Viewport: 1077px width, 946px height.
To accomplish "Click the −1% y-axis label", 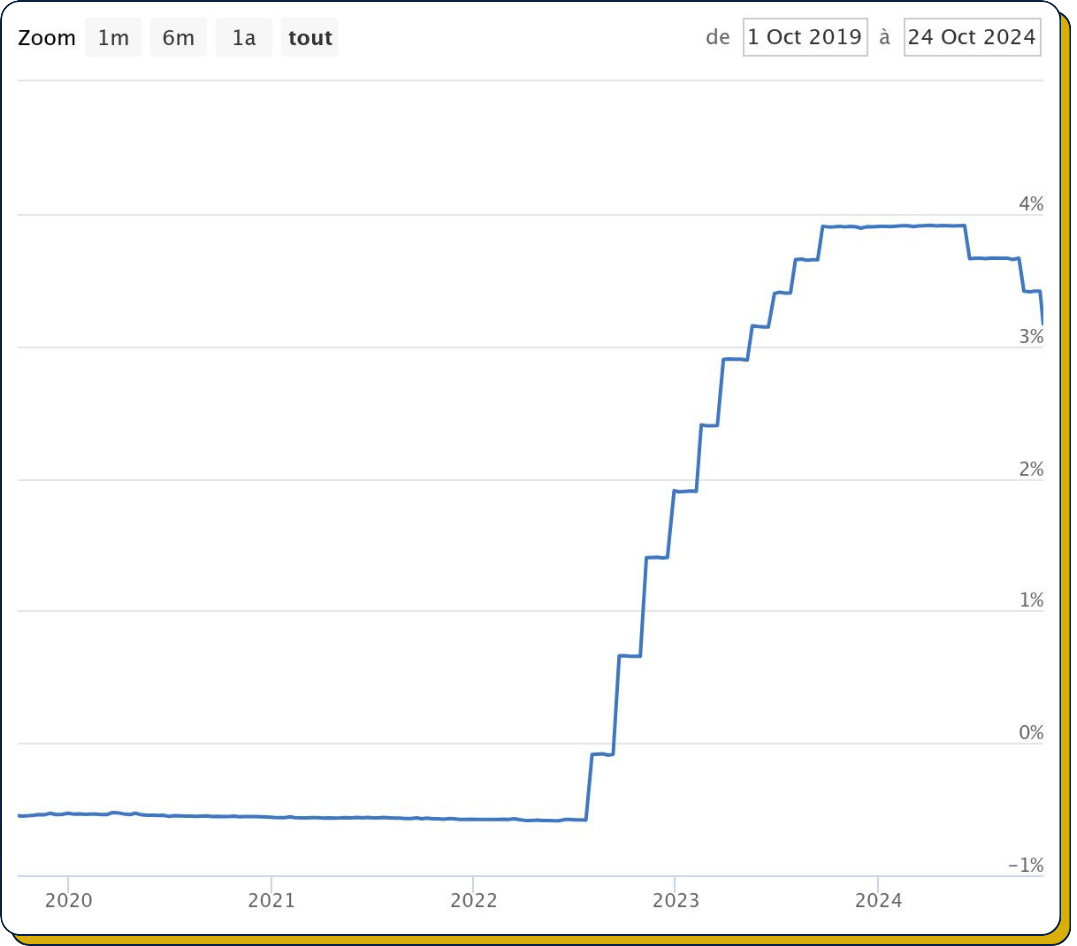I will pos(1025,865).
